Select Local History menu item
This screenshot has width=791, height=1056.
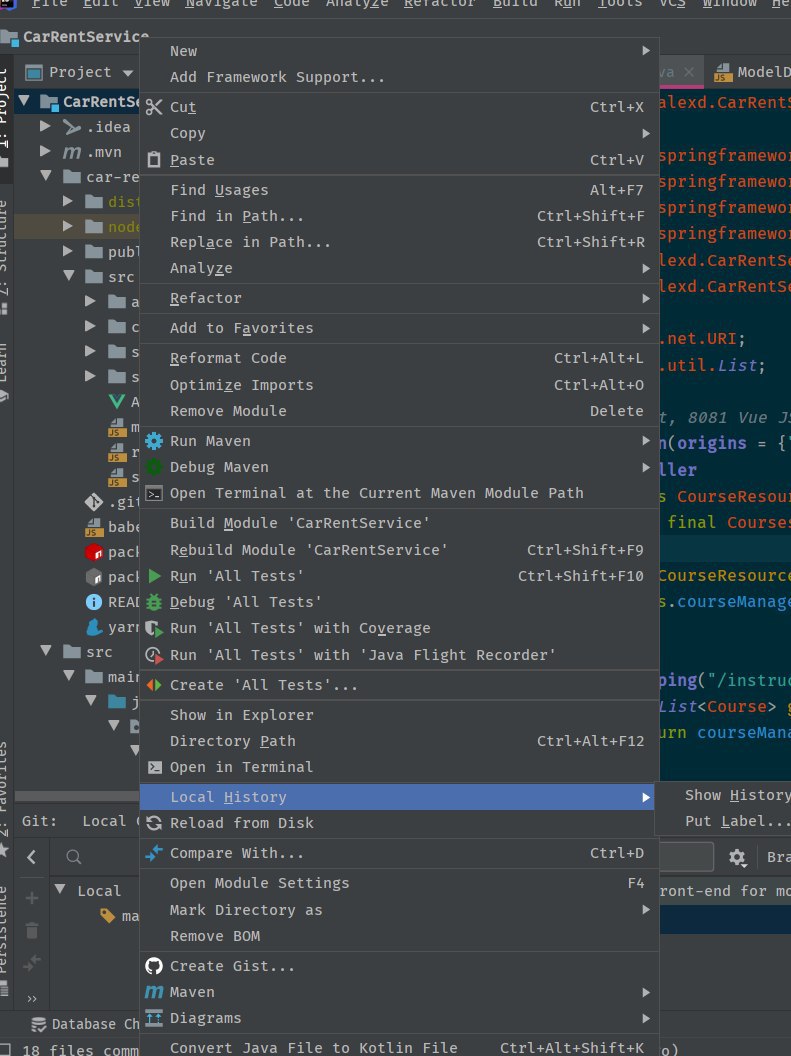pos(399,797)
